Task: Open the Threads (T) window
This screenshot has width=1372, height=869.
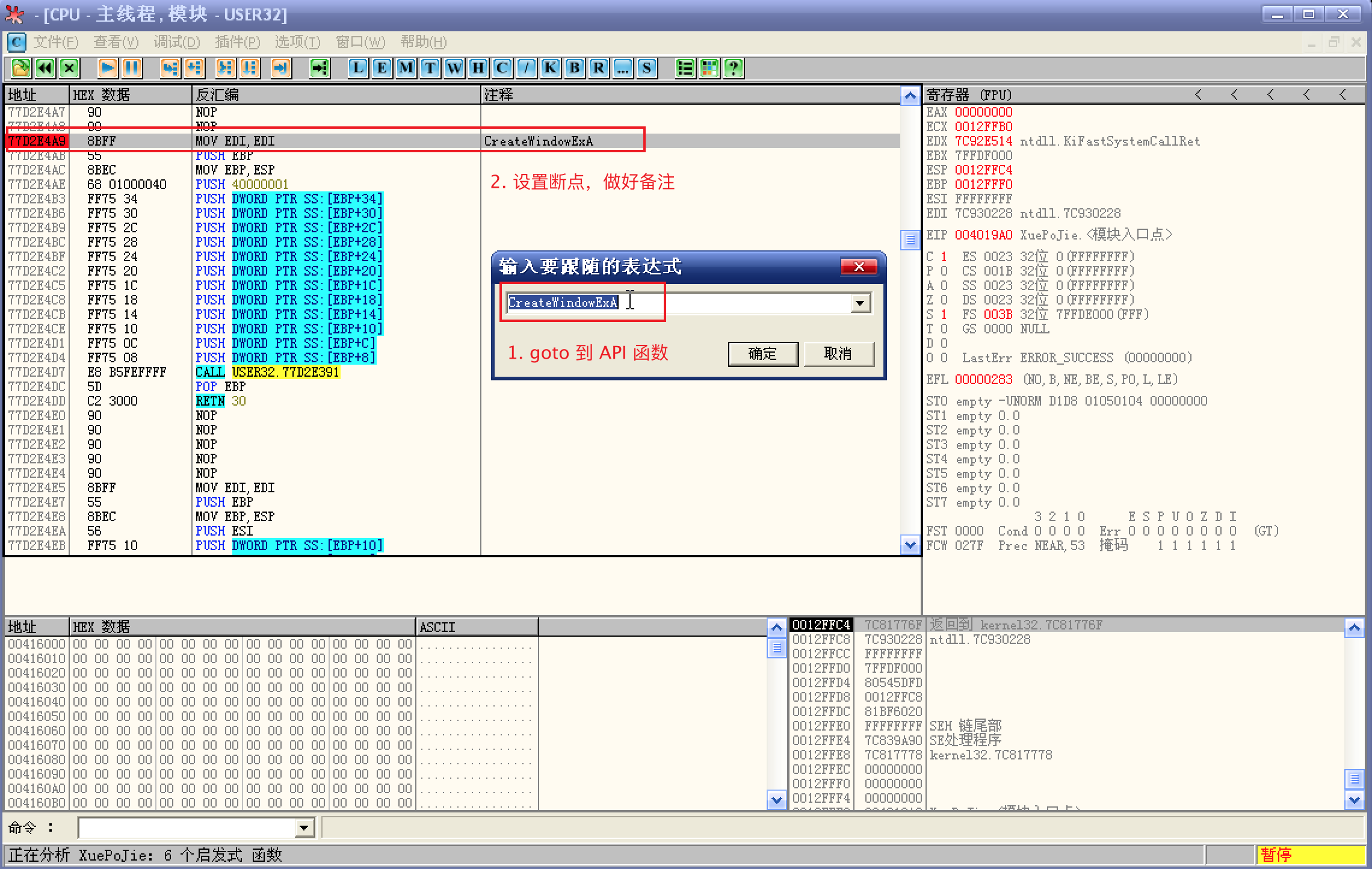Action: (430, 68)
